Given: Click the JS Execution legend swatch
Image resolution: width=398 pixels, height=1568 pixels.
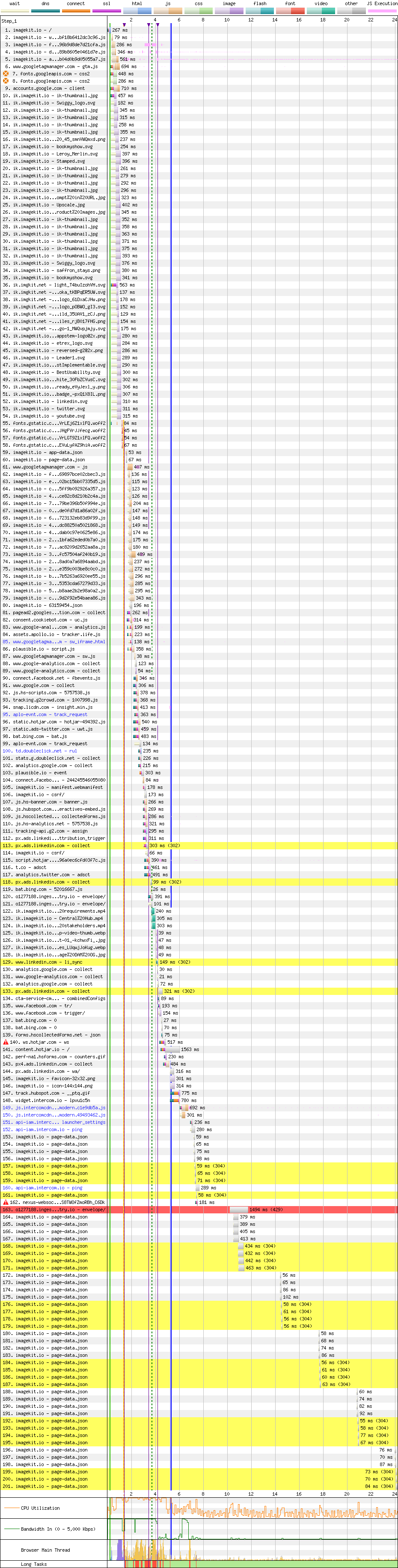Looking at the screenshot, I should coord(382,10).
